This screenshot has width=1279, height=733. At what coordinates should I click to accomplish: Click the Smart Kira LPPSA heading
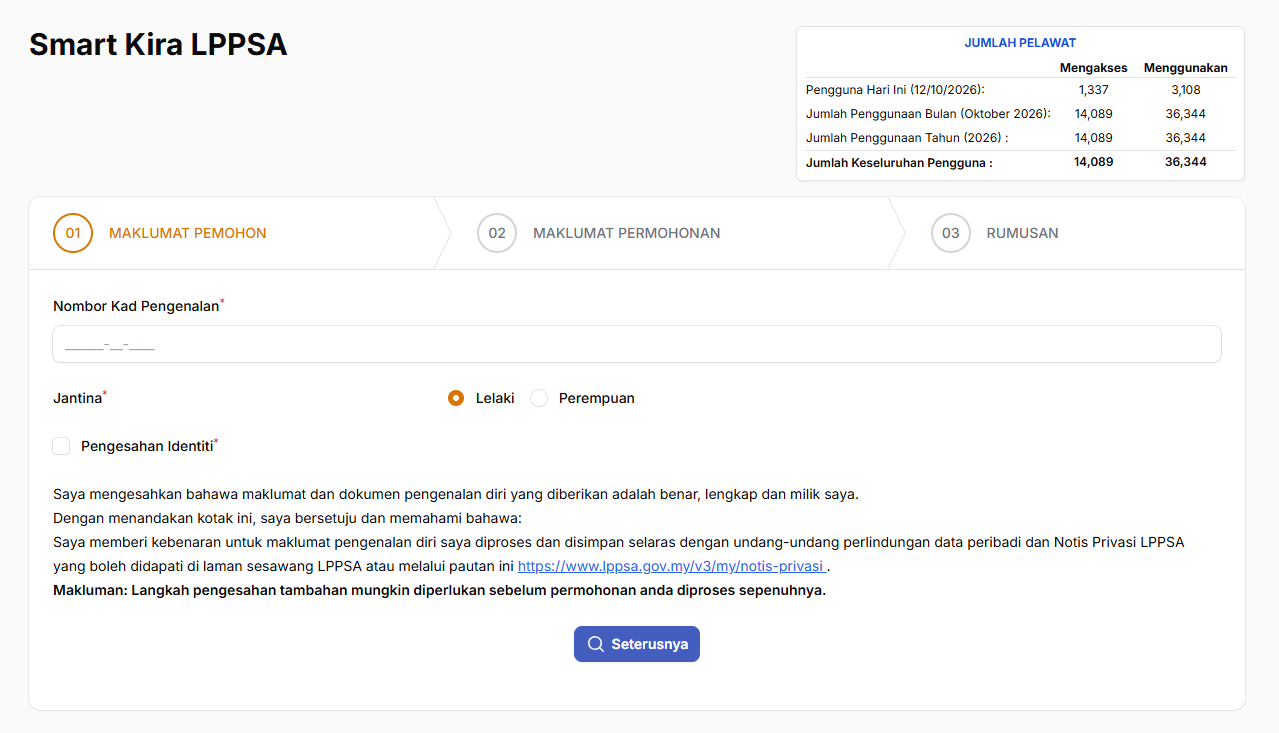click(158, 45)
